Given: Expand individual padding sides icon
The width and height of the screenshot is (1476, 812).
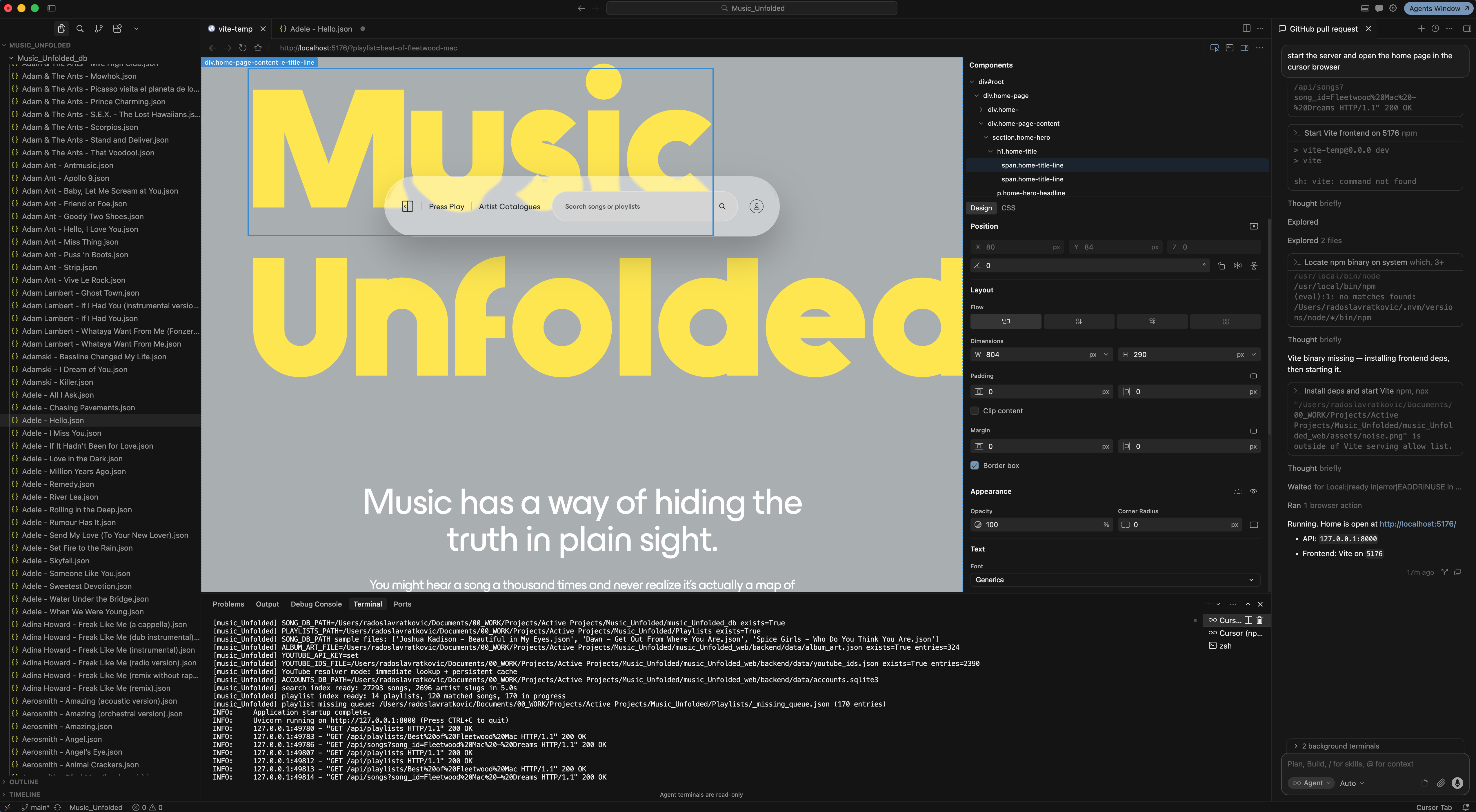Looking at the screenshot, I should coord(1254,376).
